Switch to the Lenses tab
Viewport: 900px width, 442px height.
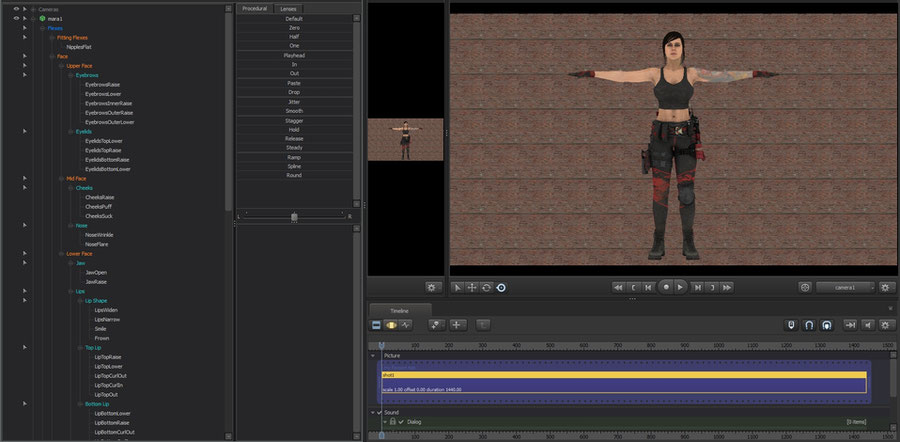coord(288,8)
